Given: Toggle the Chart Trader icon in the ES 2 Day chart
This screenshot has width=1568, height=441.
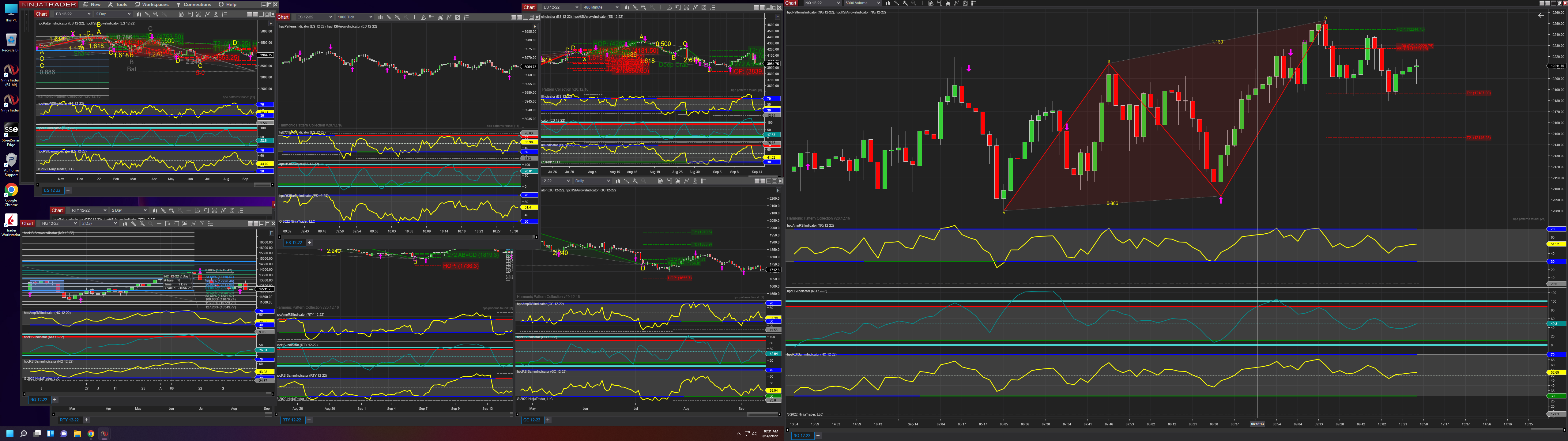Looking at the screenshot, I should click(x=190, y=14).
